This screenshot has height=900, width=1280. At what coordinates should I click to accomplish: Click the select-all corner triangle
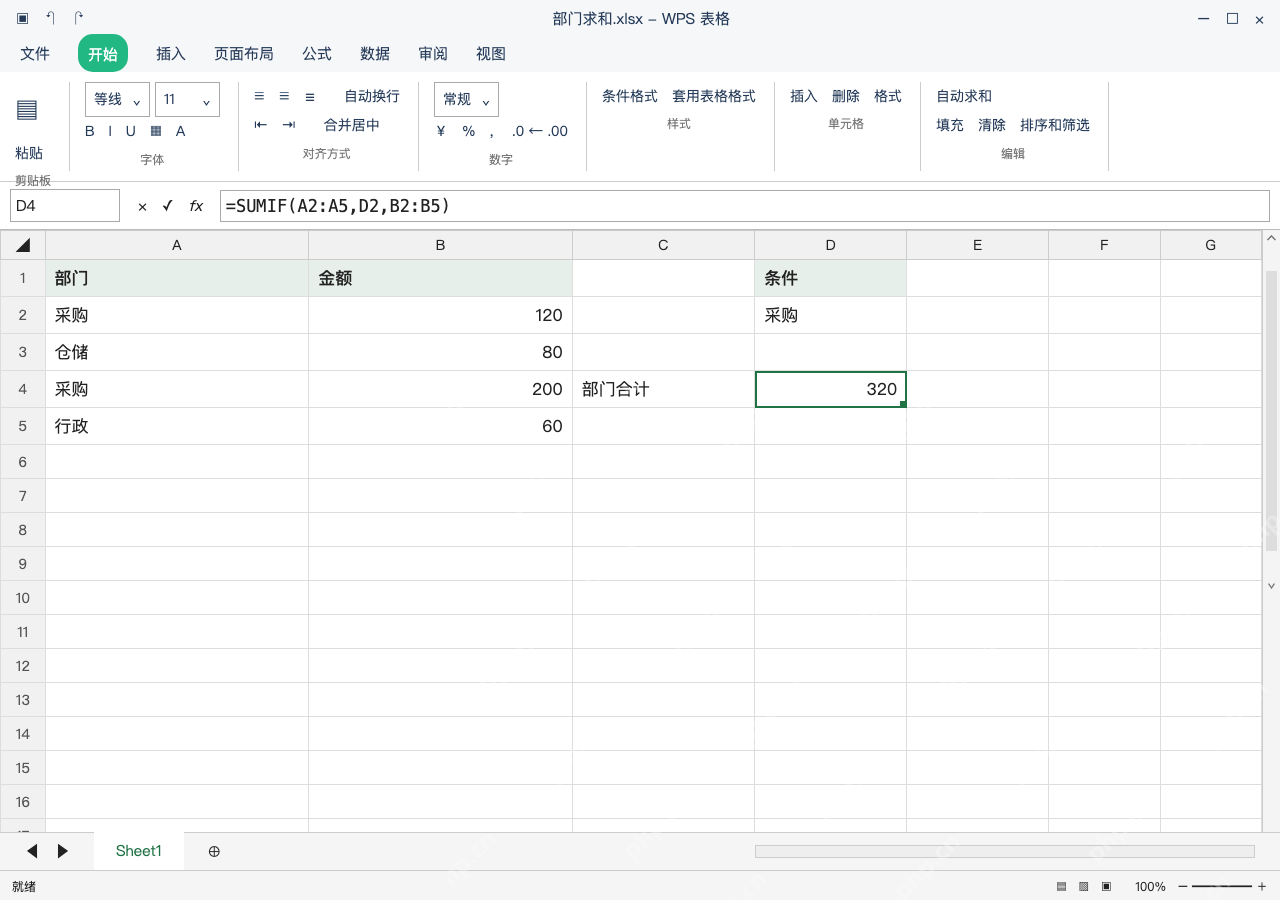coord(23,245)
